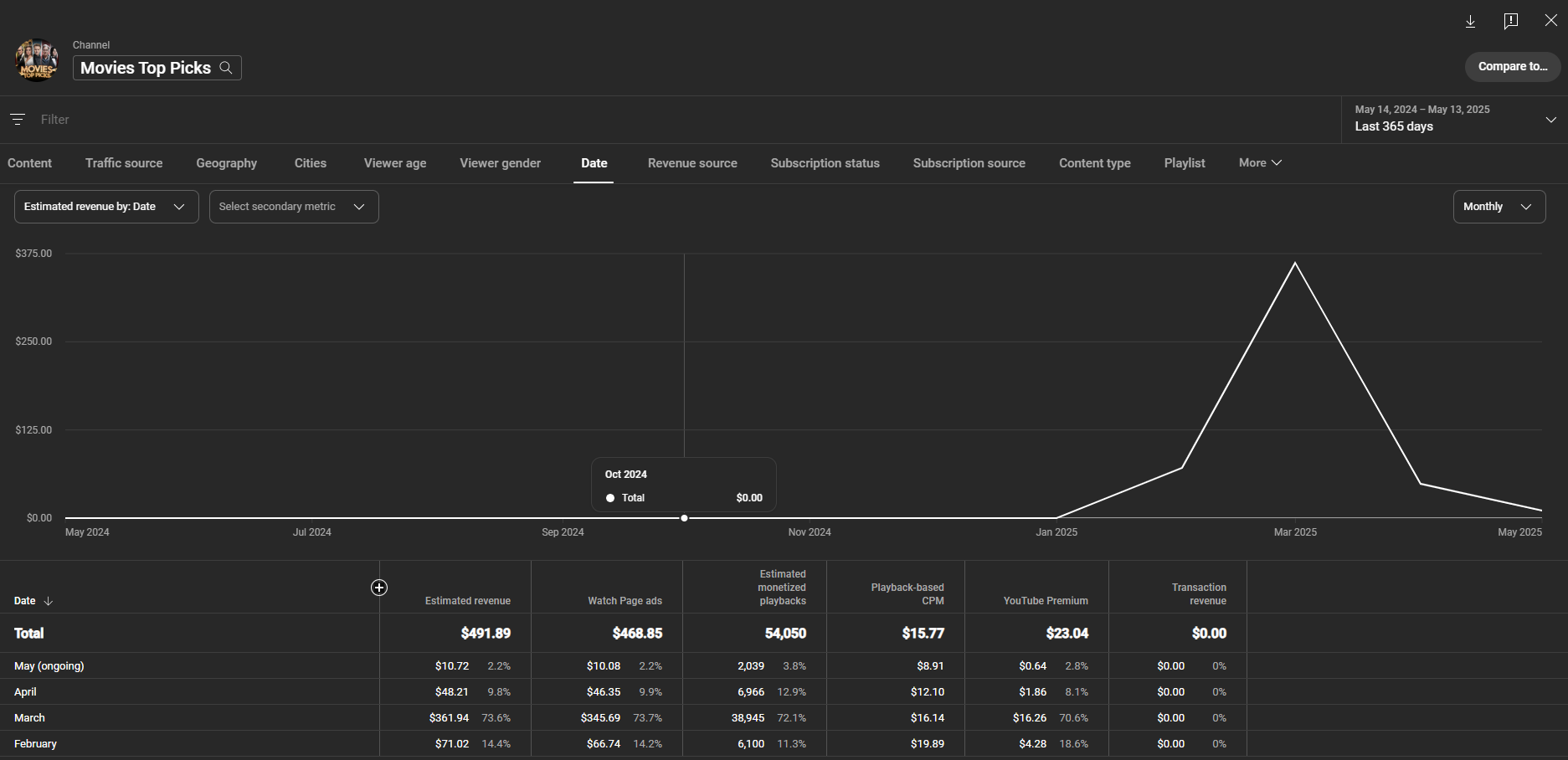Close the advanced analytics view
The width and height of the screenshot is (1568, 760).
(1551, 21)
